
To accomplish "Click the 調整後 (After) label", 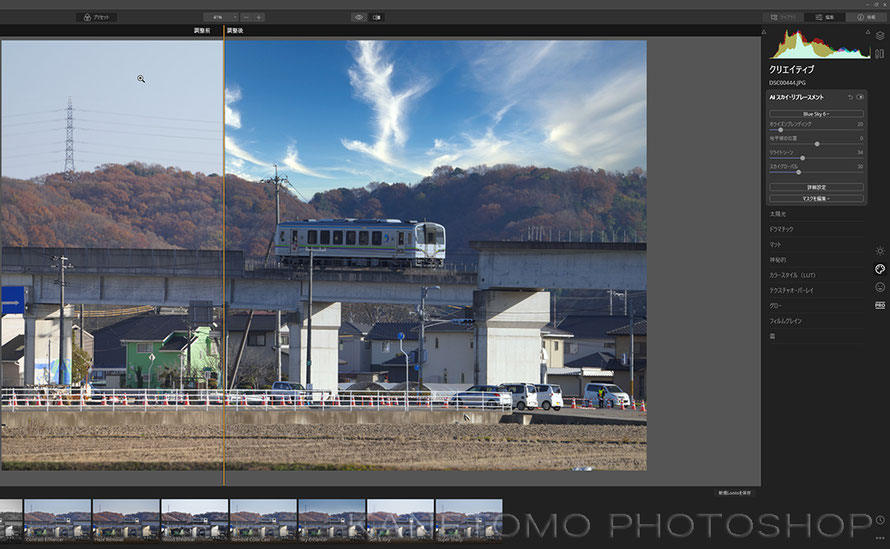I will click(x=235, y=31).
